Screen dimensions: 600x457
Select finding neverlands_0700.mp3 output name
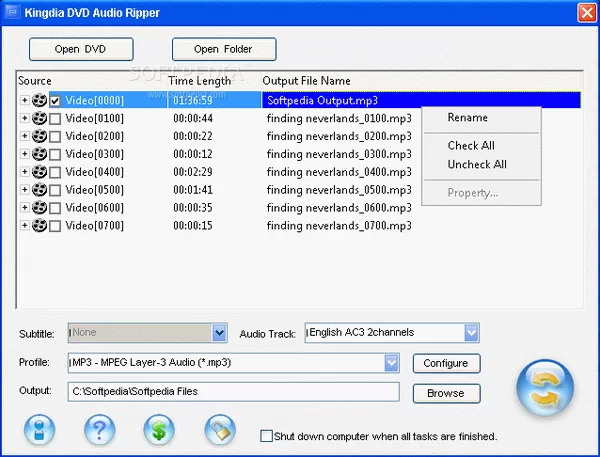coord(339,225)
